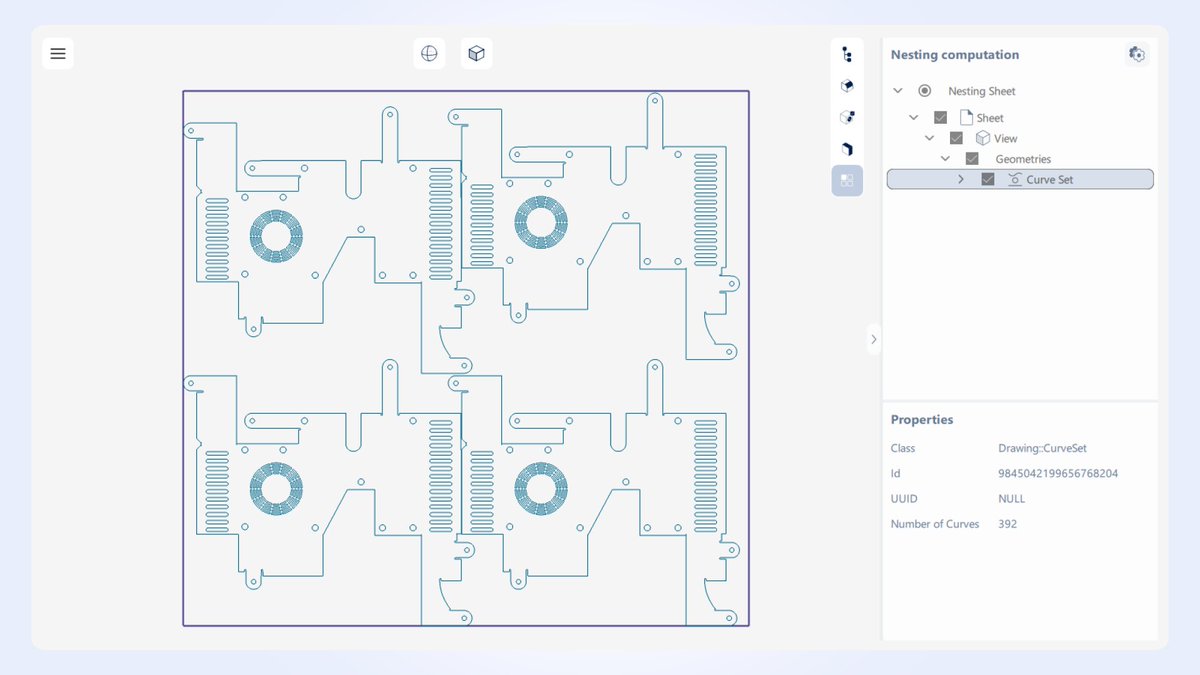This screenshot has height=675, width=1200.
Task: Collapse the right side panel arrow
Action: tap(873, 339)
